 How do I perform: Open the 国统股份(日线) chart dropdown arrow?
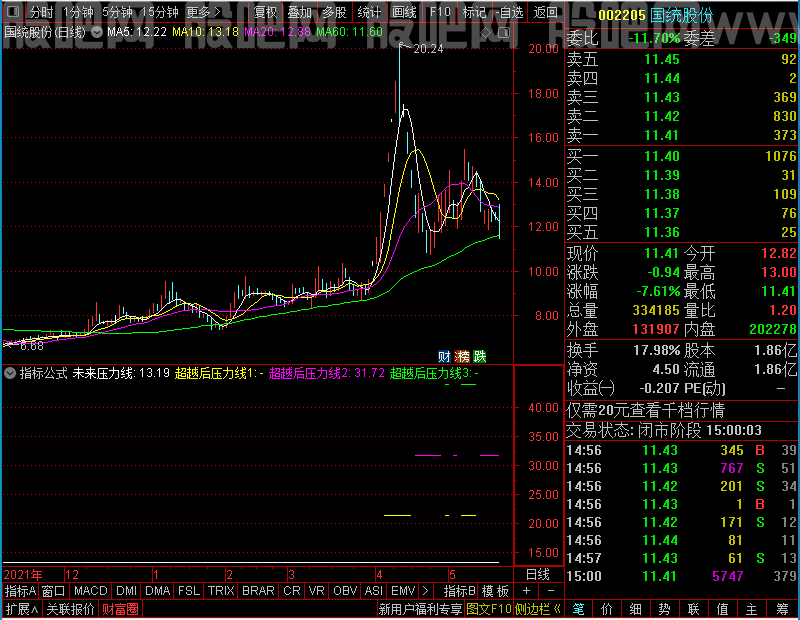point(96,32)
